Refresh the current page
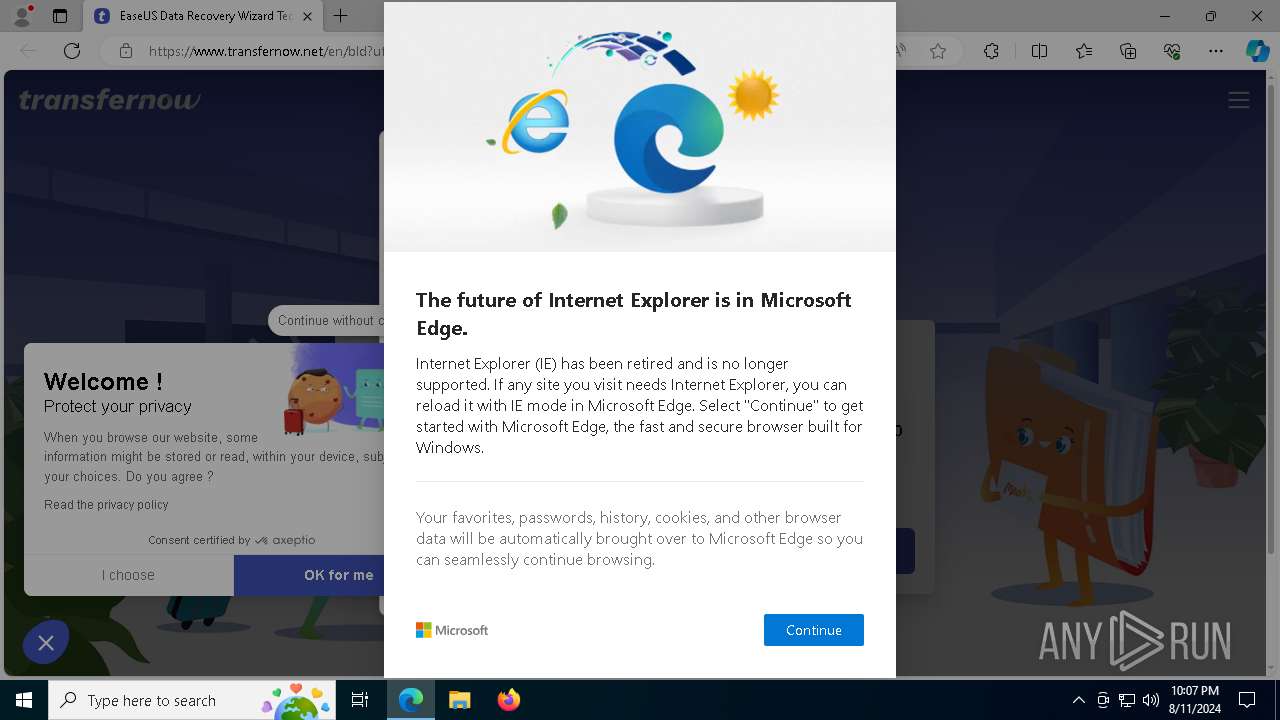The height and width of the screenshot is (720, 1280). [72, 51]
